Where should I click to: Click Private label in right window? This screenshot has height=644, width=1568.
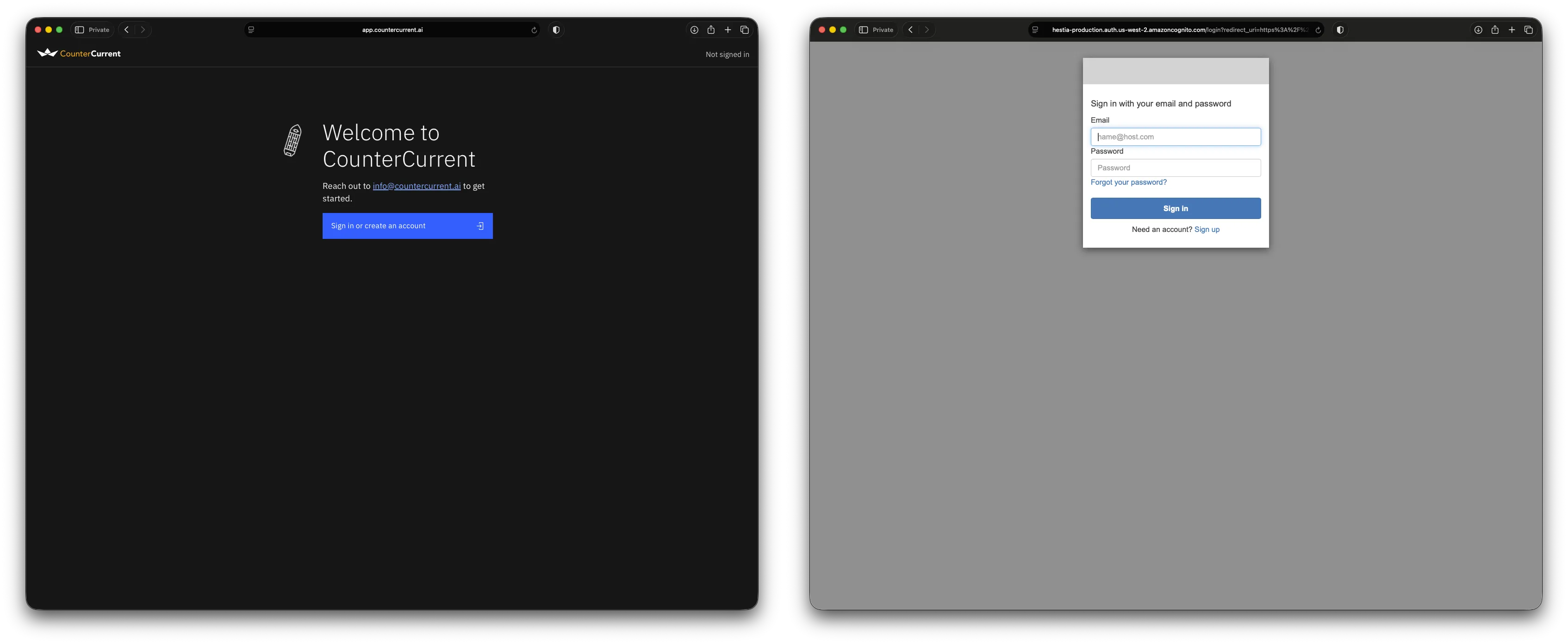coord(883,30)
